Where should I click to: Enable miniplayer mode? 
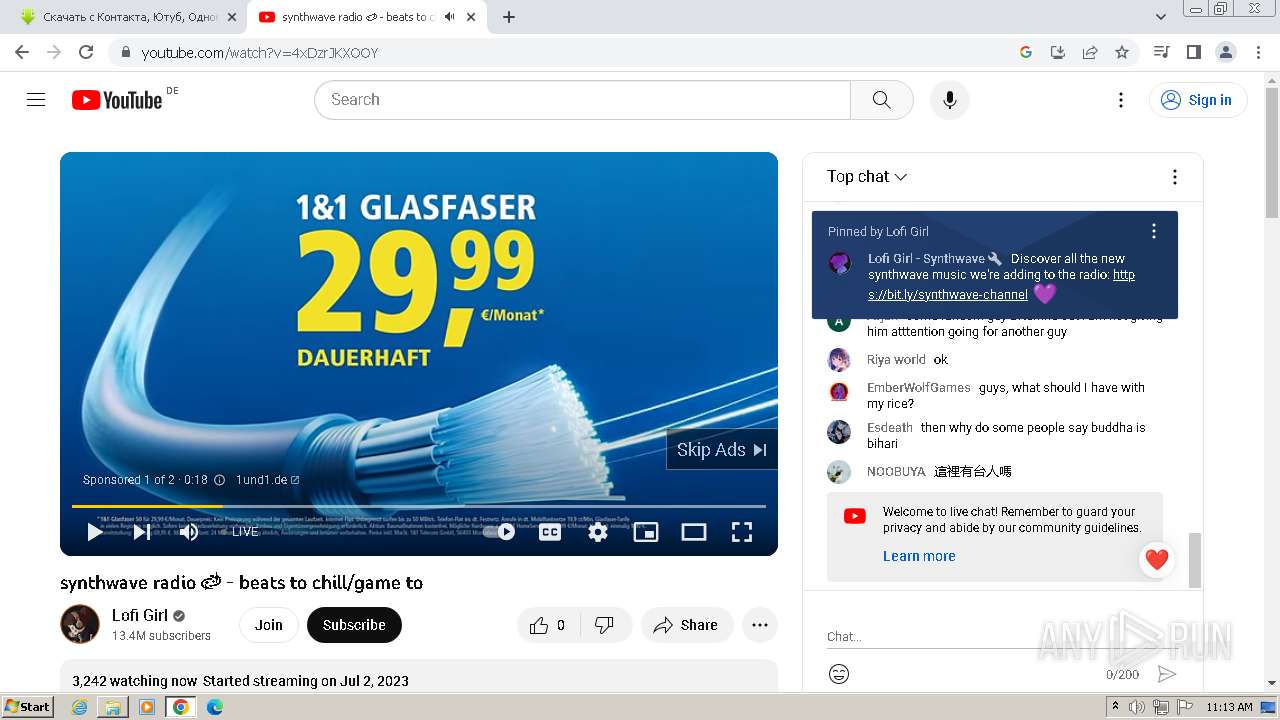(x=646, y=532)
